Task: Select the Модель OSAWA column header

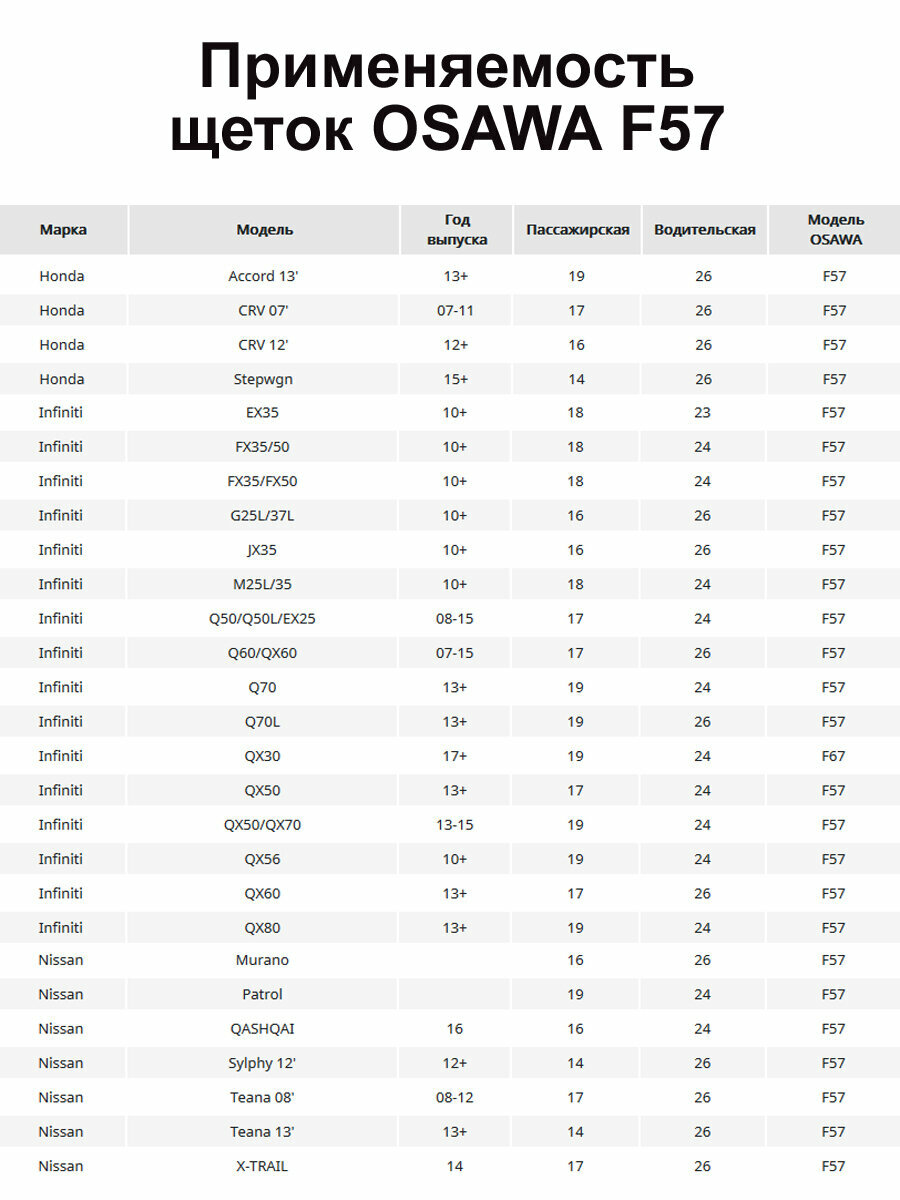Action: (x=835, y=230)
